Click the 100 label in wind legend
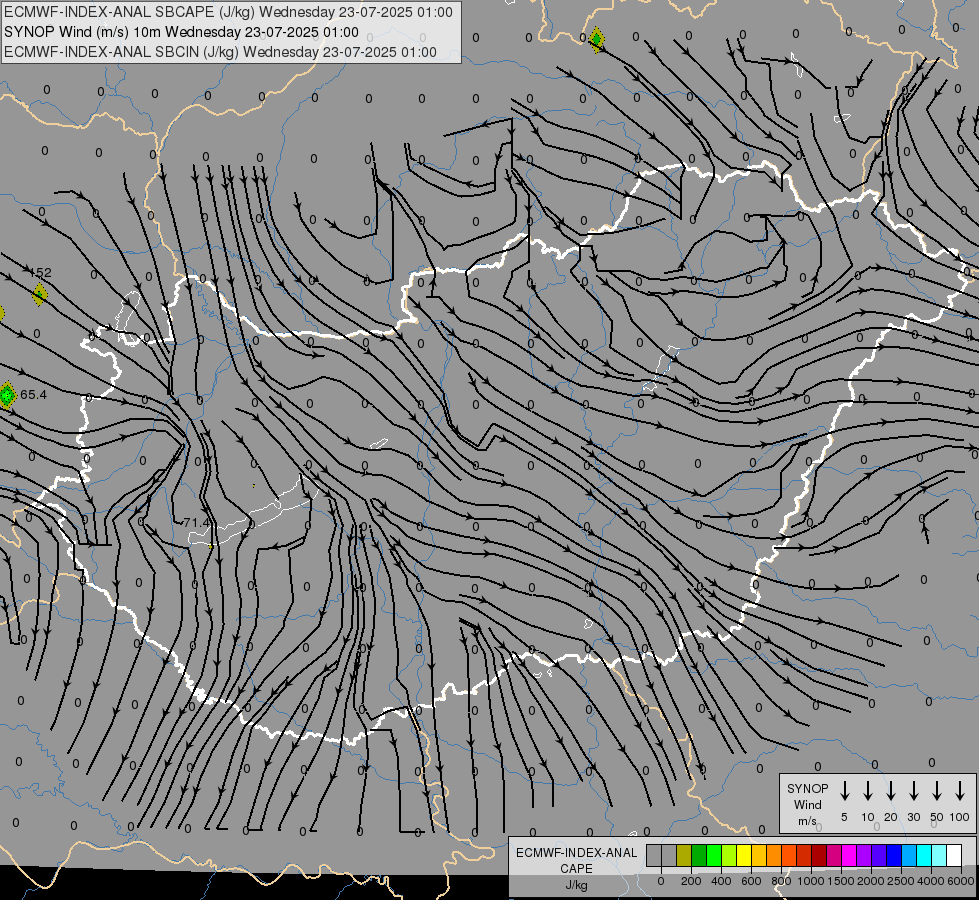Image resolution: width=979 pixels, height=900 pixels. click(x=960, y=817)
